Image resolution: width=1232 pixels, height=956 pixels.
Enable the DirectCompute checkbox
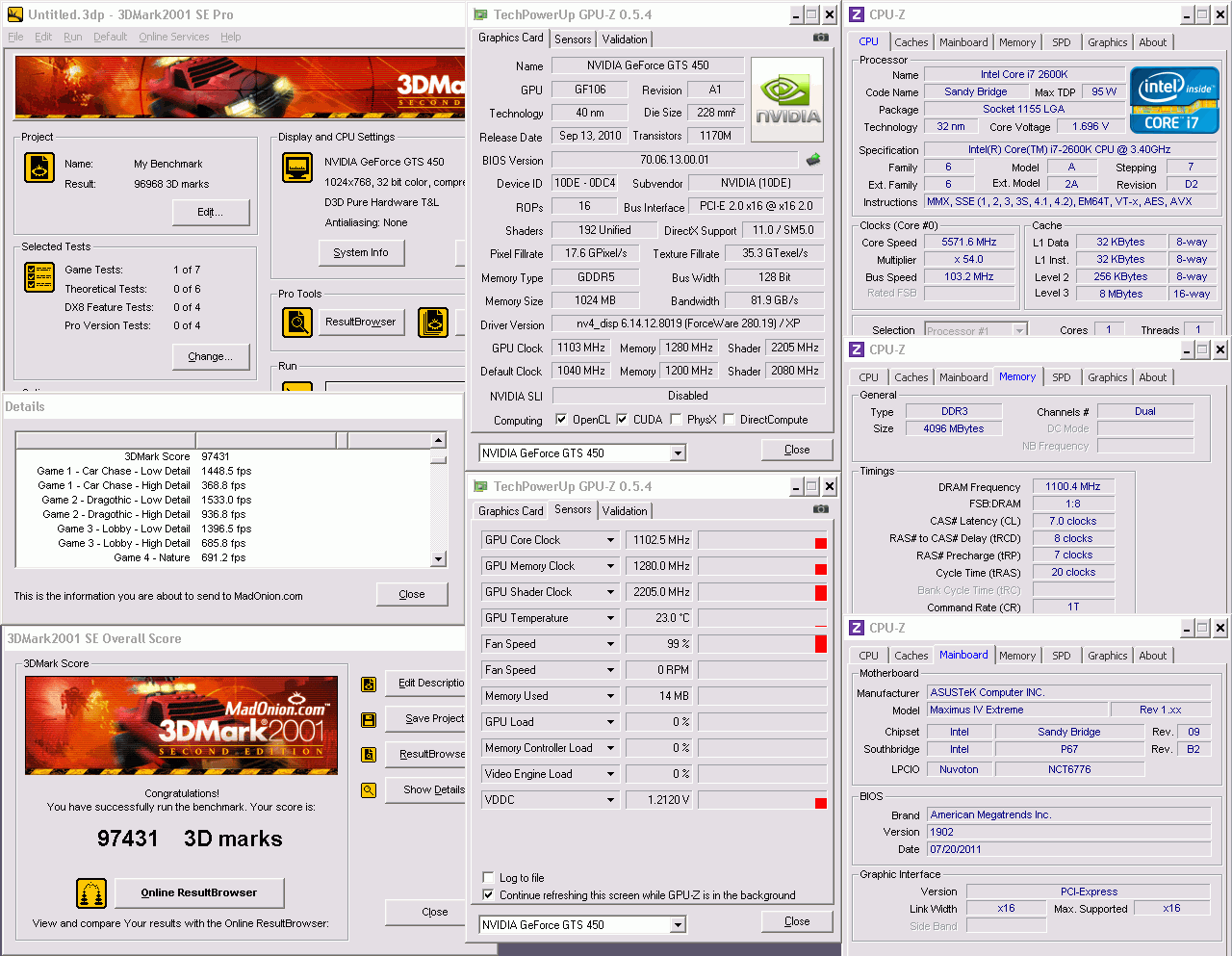(x=729, y=419)
